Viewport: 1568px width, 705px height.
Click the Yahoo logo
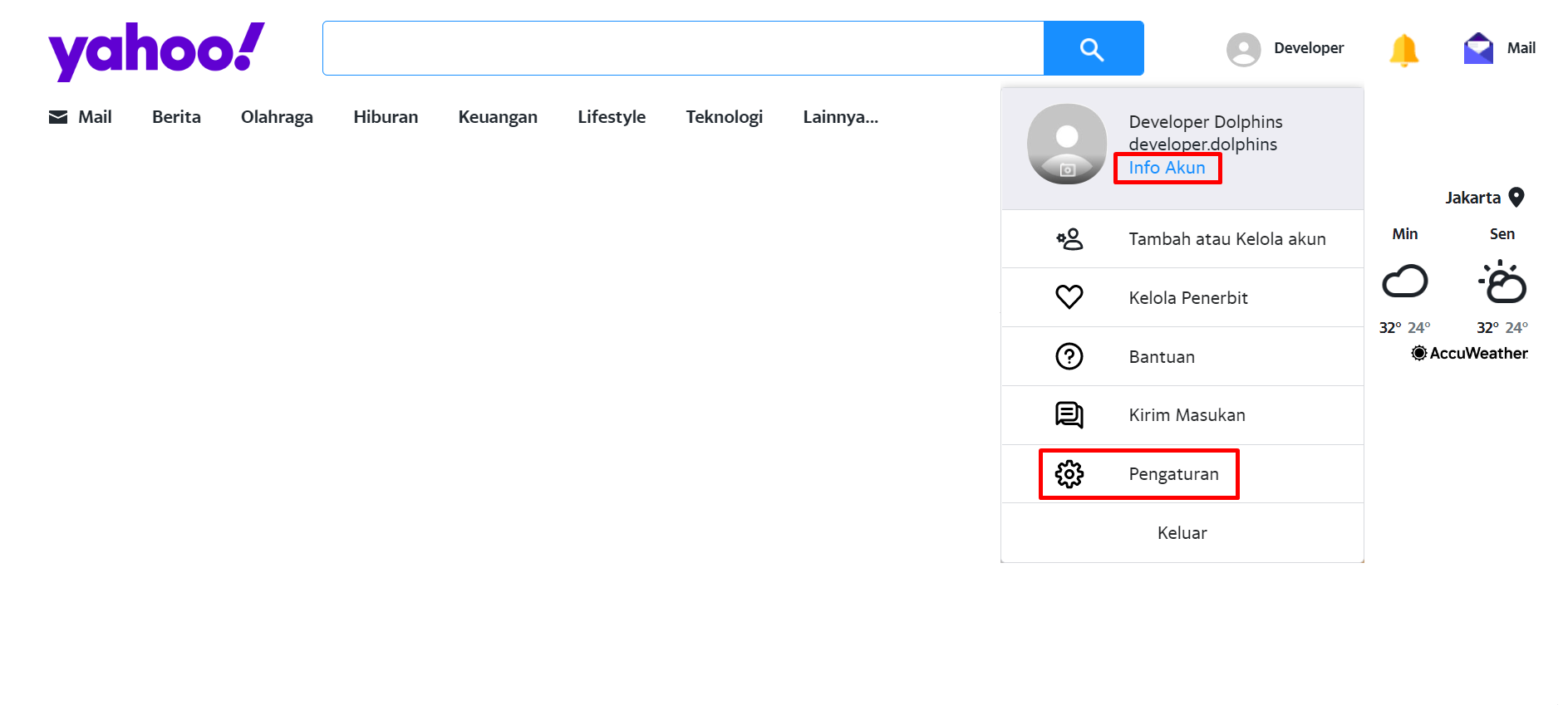click(156, 51)
